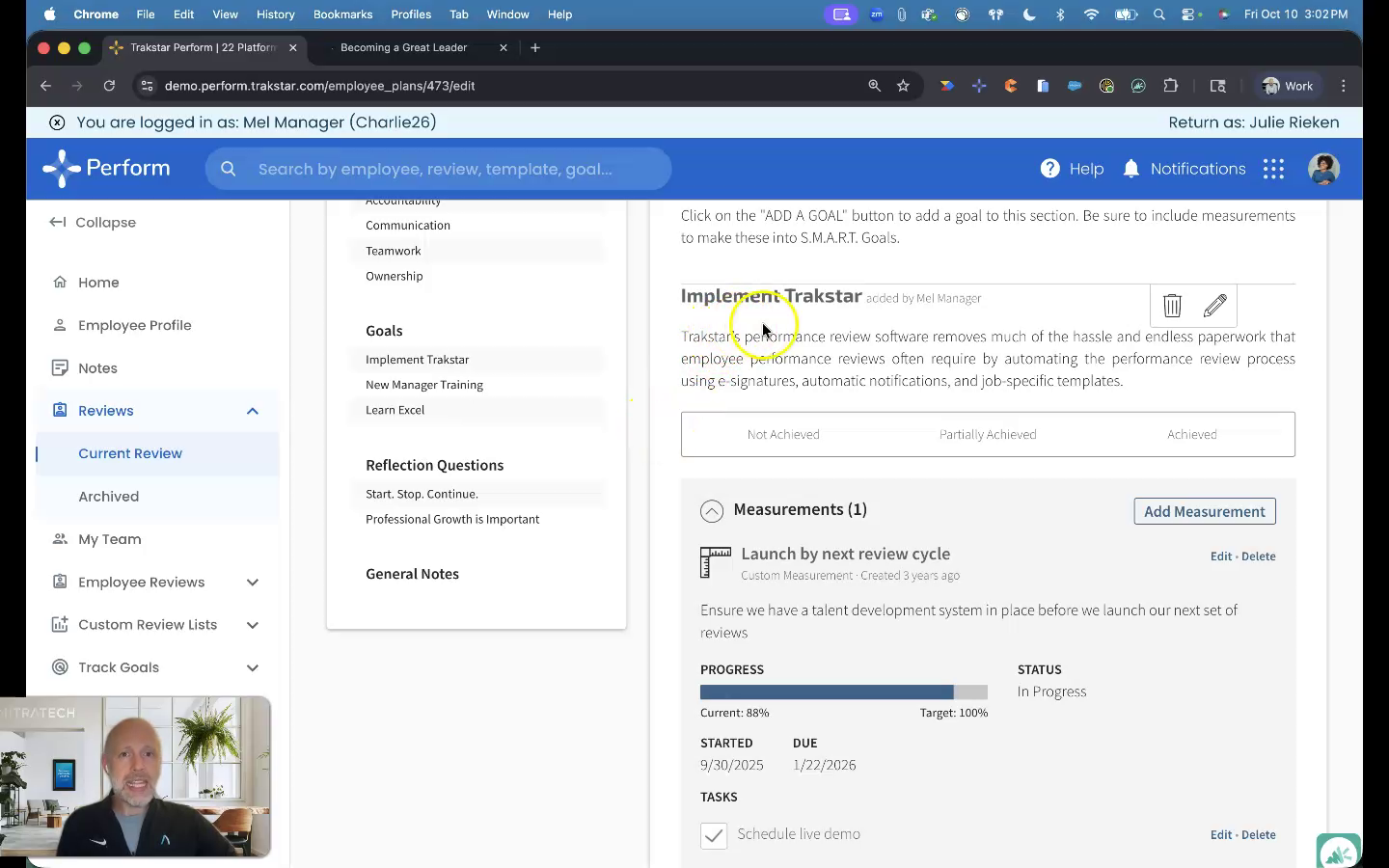
Task: Jump to New Manager Training in the outline
Action: (424, 385)
